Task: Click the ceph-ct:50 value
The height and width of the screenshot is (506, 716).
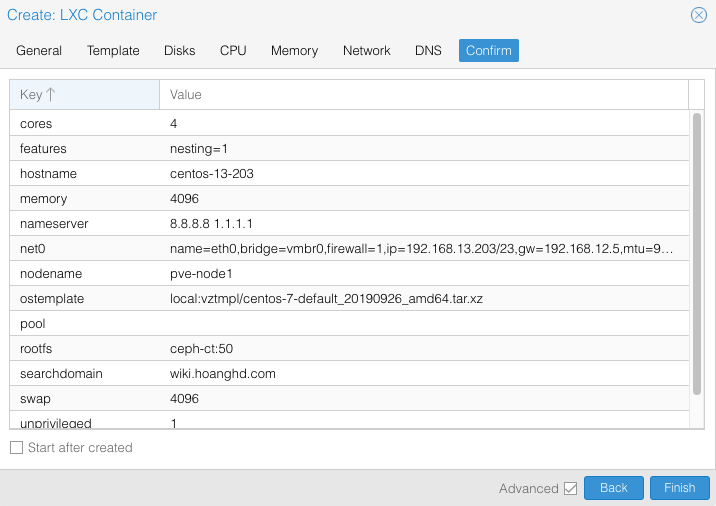Action: click(201, 348)
